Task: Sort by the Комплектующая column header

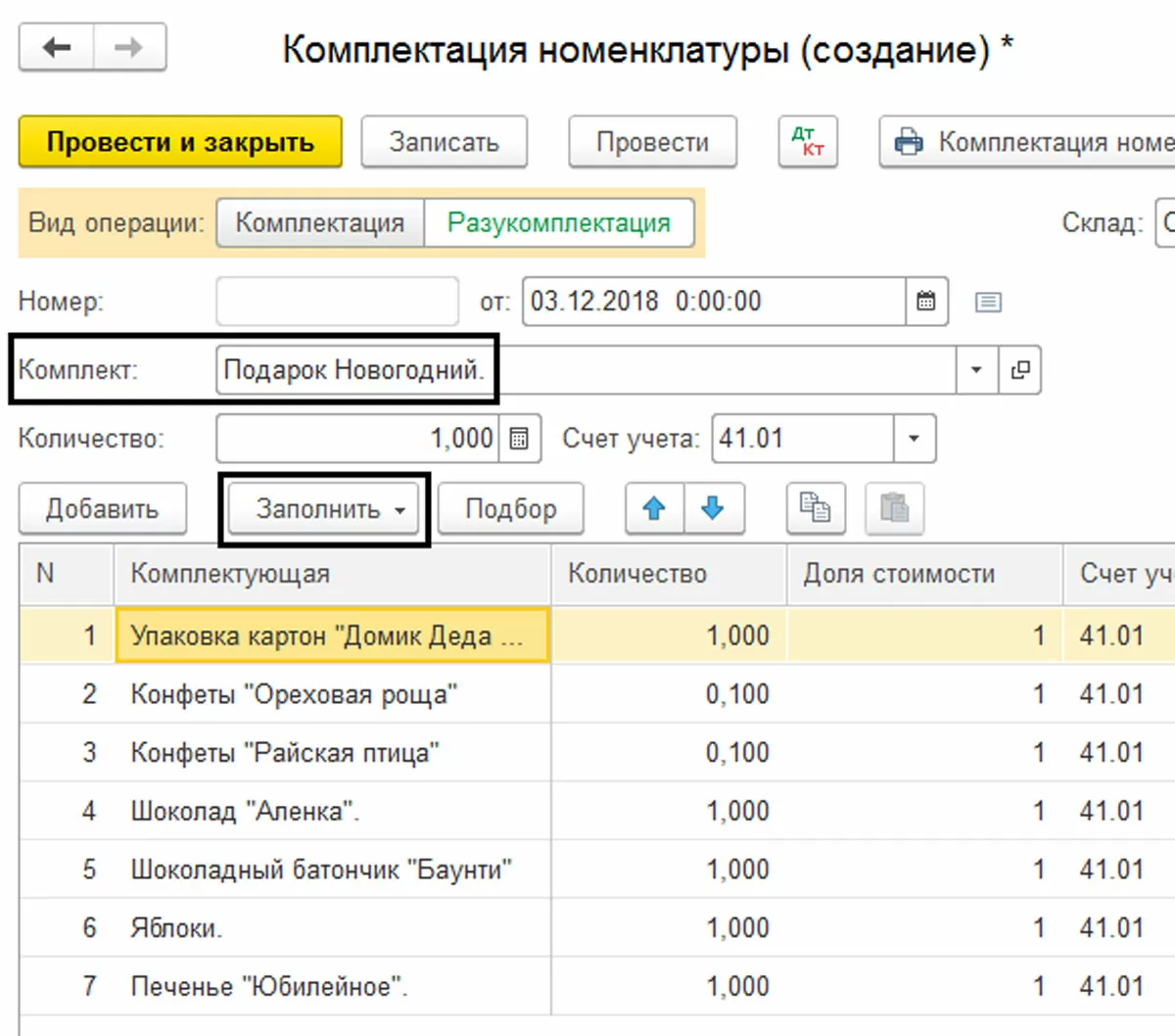Action: pyautogui.click(x=331, y=574)
